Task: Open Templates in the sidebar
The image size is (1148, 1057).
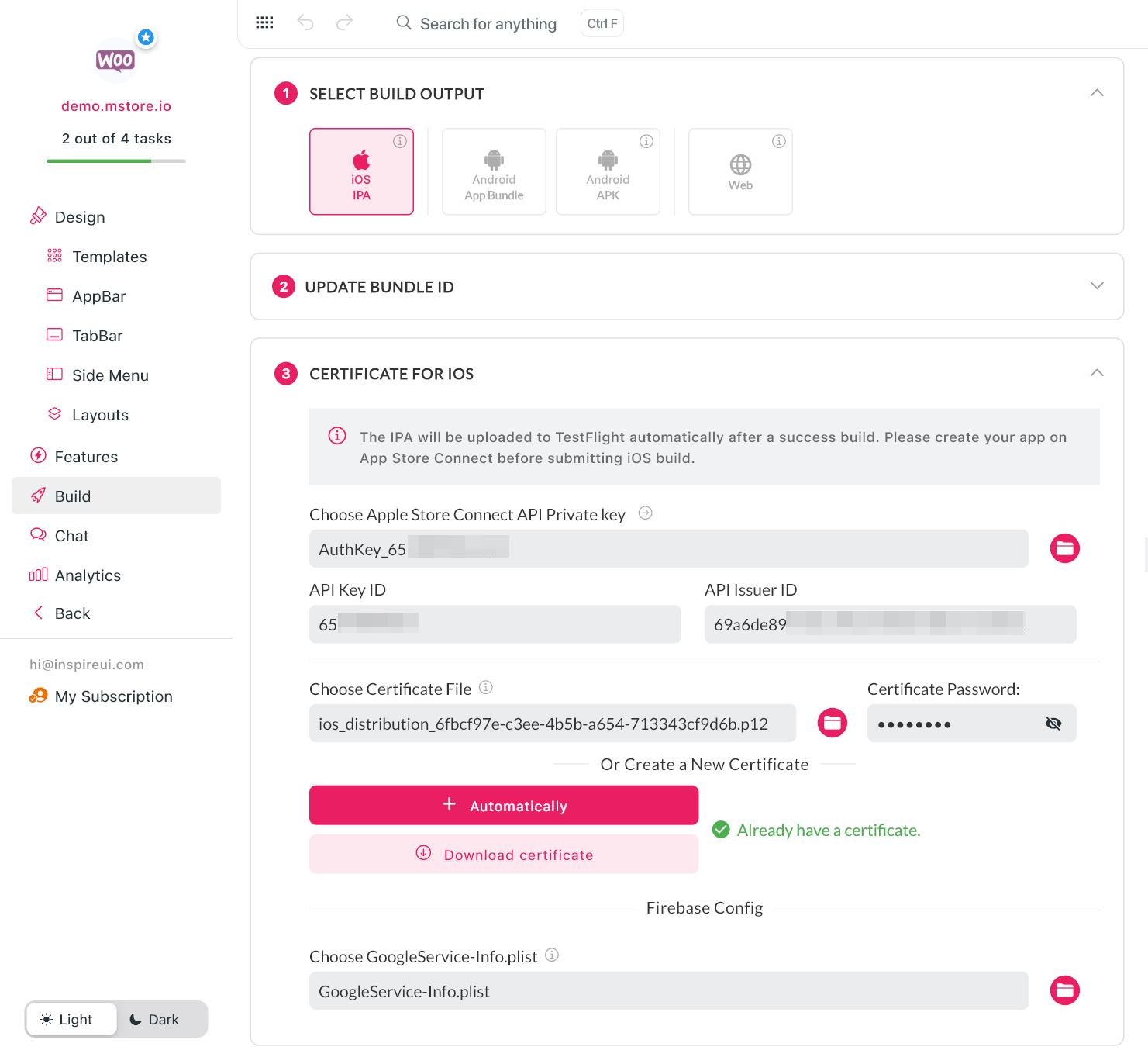Action: 109,257
